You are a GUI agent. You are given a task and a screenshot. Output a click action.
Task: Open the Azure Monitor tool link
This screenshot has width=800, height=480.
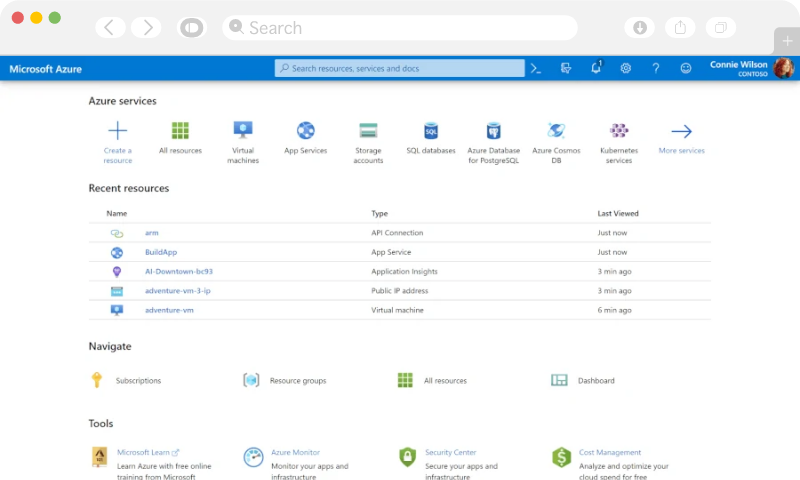(x=295, y=452)
